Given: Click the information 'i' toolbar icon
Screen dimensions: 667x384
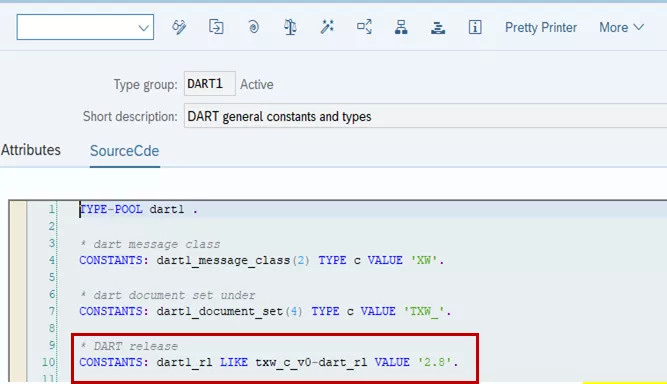Looking at the screenshot, I should point(475,27).
